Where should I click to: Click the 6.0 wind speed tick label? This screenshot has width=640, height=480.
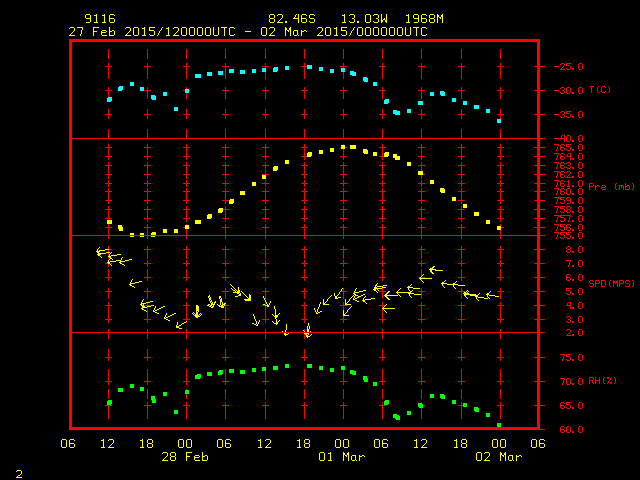574,278
